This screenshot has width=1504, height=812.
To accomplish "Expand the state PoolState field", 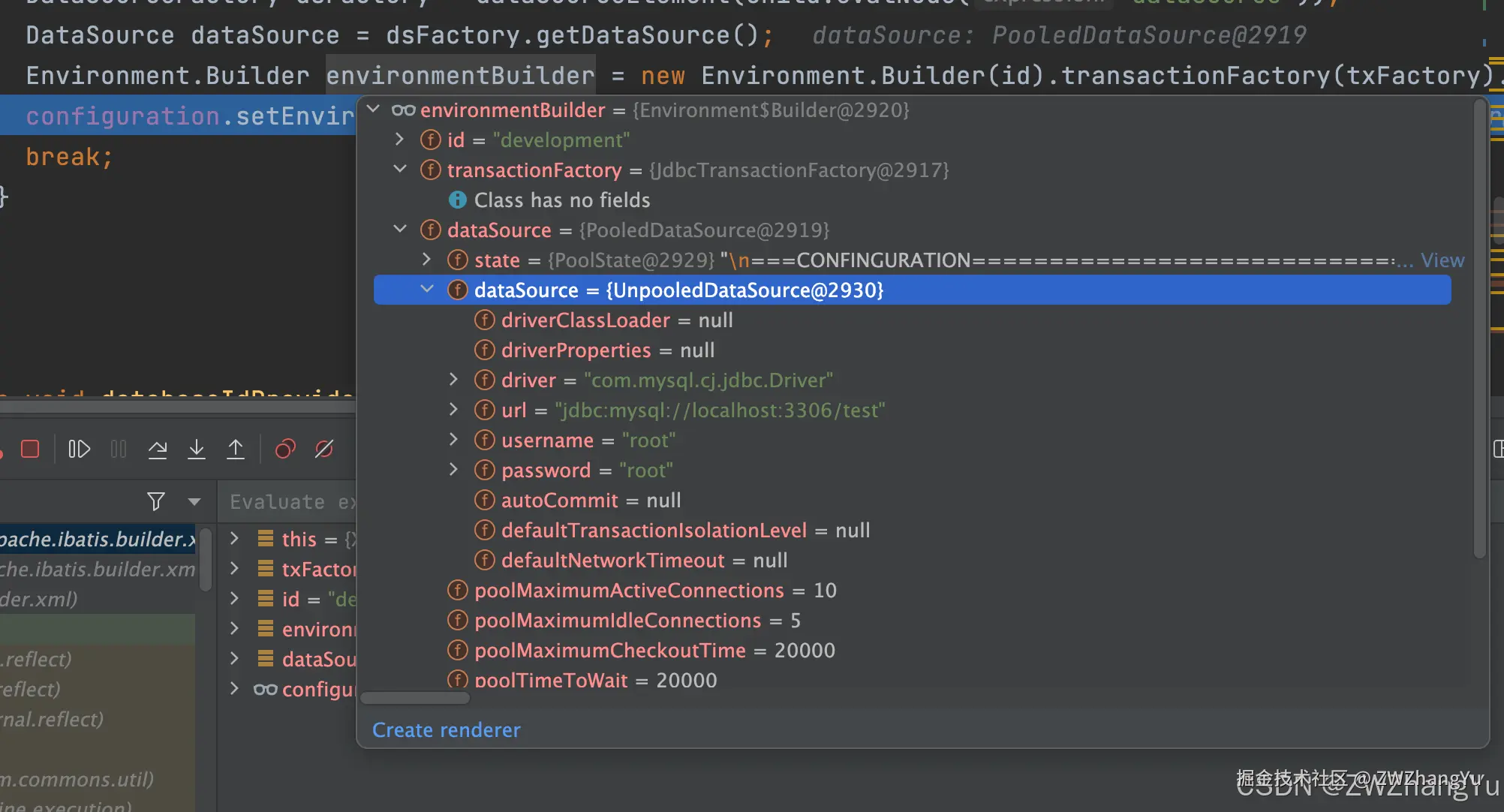I will tap(426, 260).
